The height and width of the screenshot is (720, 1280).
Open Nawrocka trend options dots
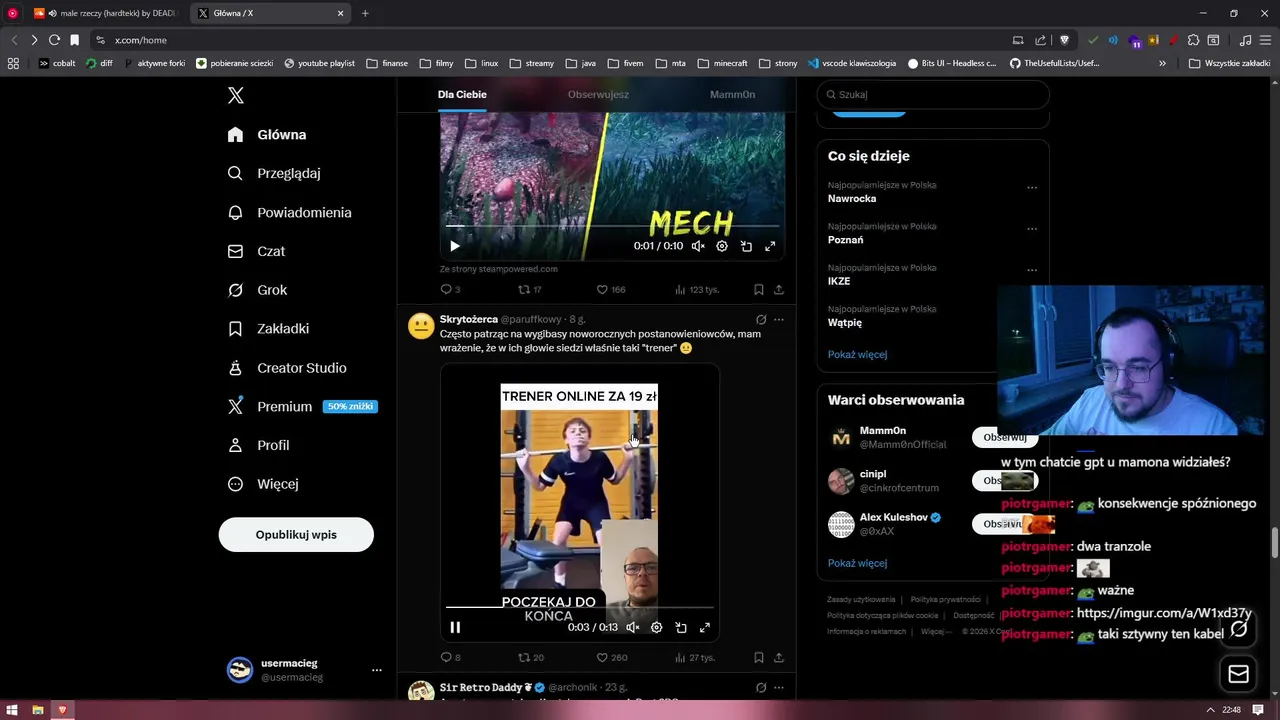point(1032,187)
